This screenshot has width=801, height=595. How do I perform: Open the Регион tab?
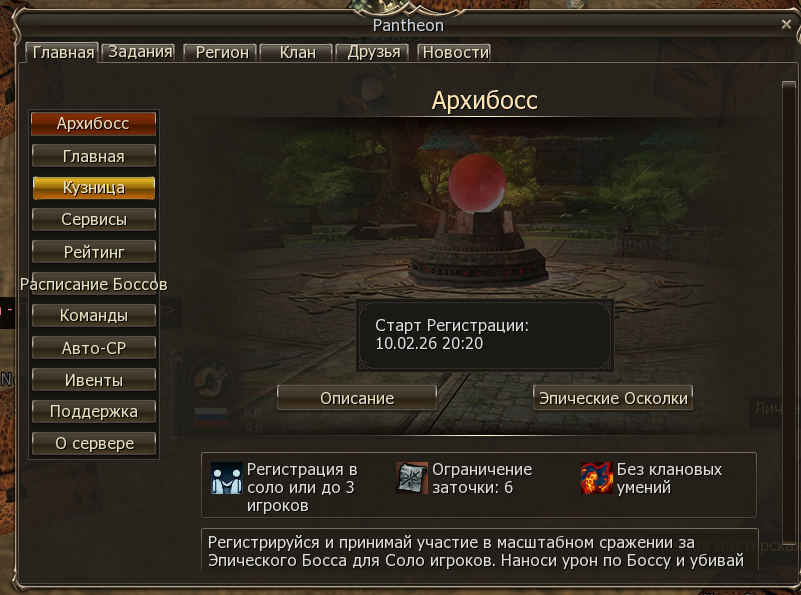click(222, 52)
